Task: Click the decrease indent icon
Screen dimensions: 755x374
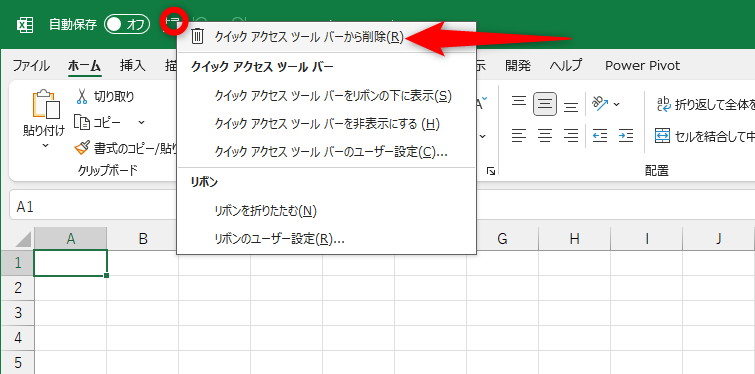Action: click(599, 136)
